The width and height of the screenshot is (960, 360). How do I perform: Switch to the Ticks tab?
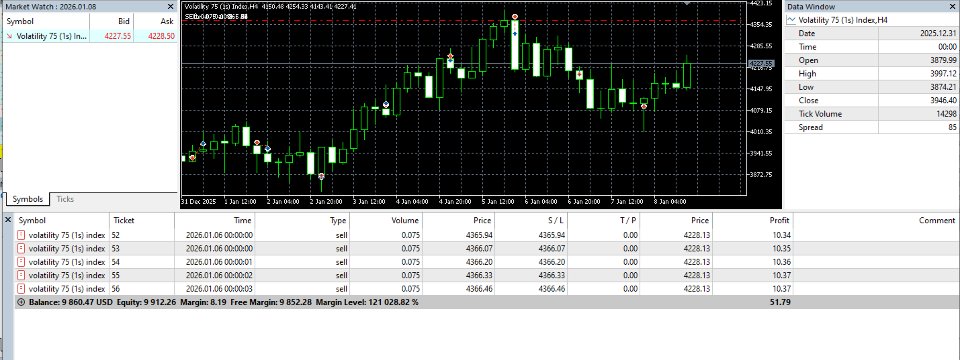65,199
